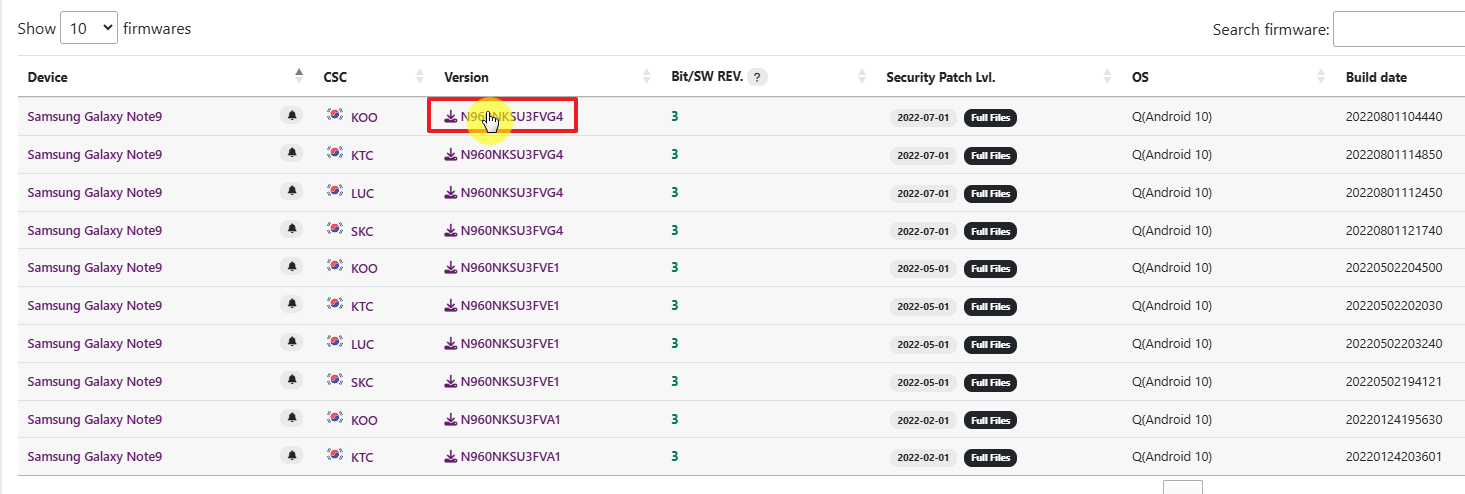Open Samsung Galaxy Note9 in the build 20220801121740 row
Image resolution: width=1465 pixels, height=494 pixels.
coord(95,230)
